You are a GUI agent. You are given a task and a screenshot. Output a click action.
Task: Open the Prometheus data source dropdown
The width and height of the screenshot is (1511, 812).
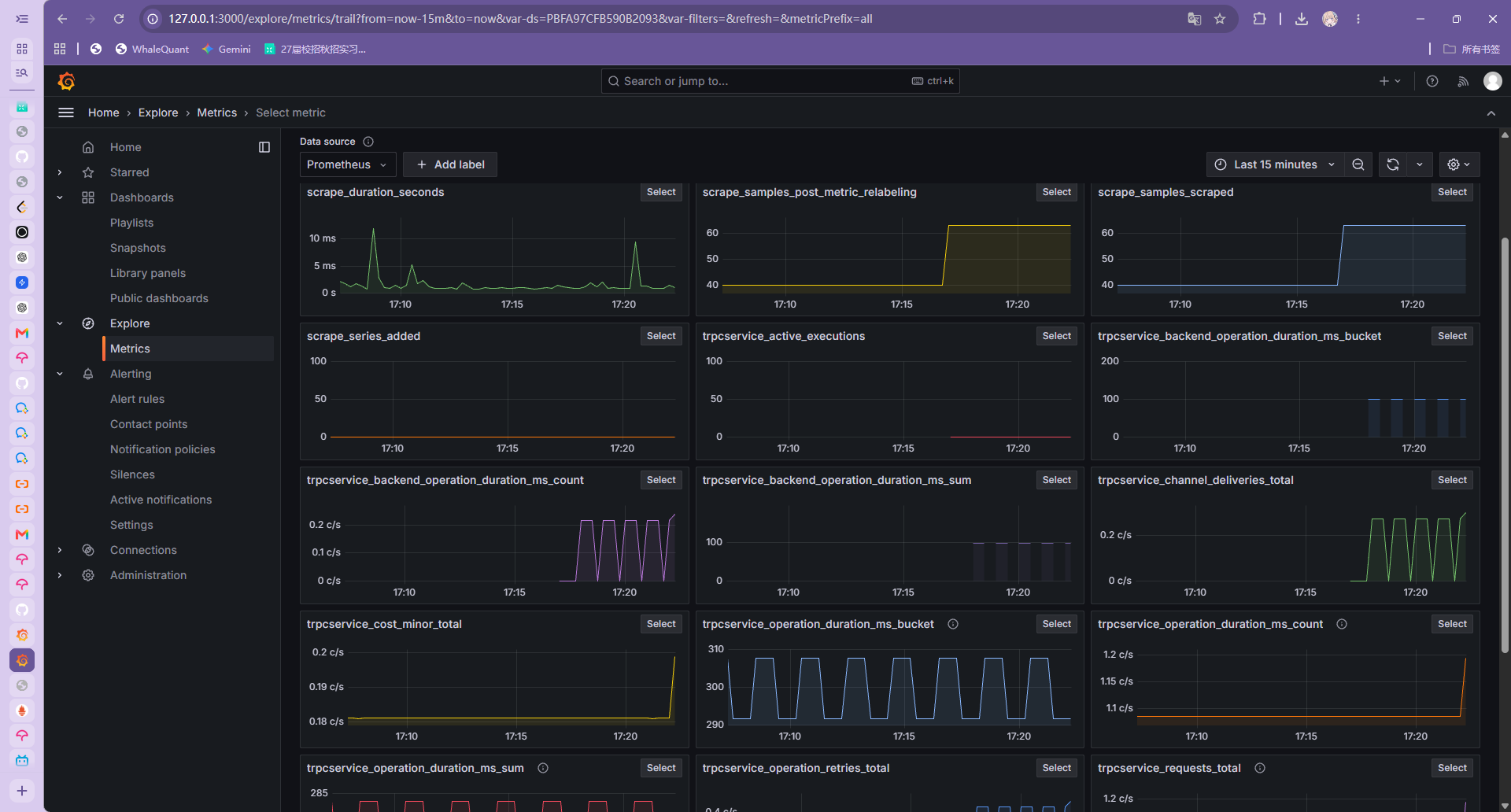pos(347,164)
